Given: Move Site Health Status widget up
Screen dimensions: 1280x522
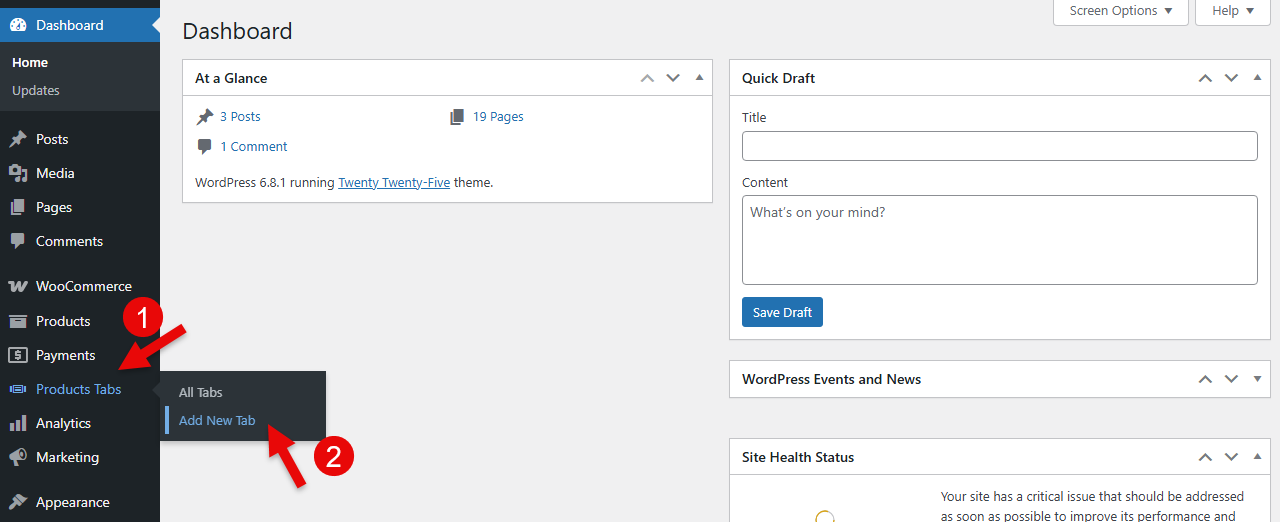Looking at the screenshot, I should [x=1205, y=457].
